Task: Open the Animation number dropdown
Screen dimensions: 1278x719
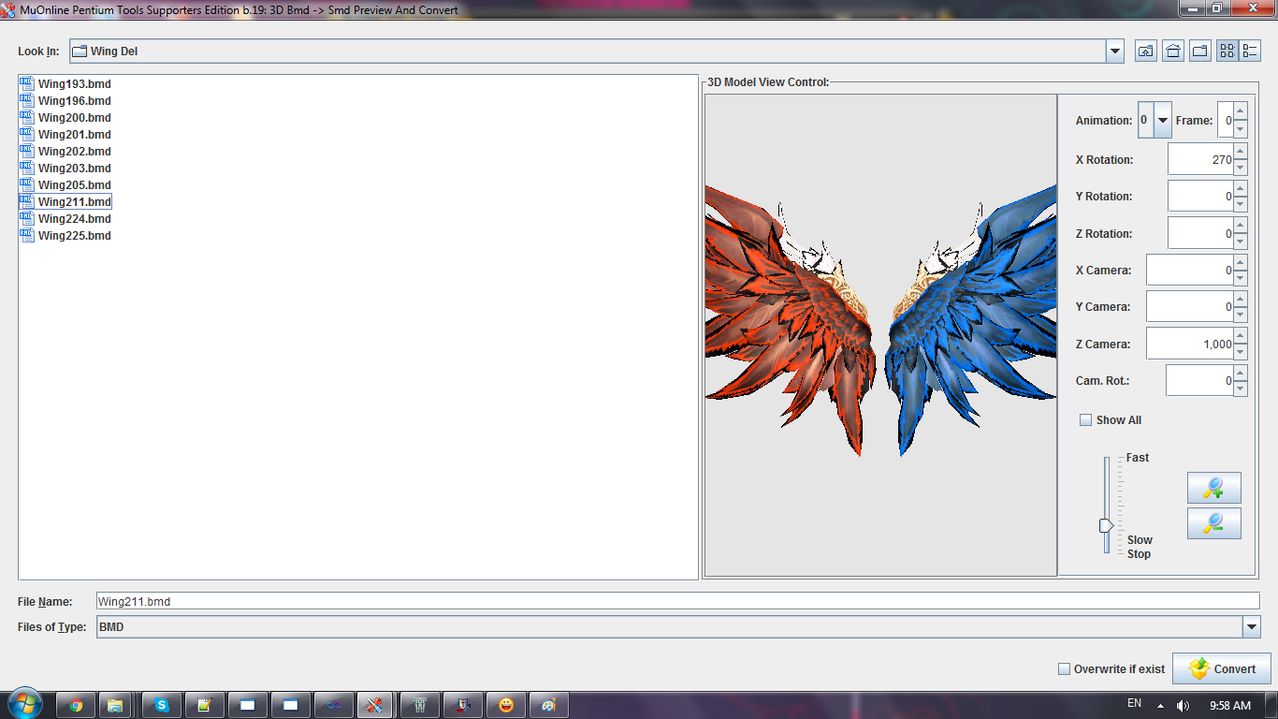Action: tap(1162, 120)
